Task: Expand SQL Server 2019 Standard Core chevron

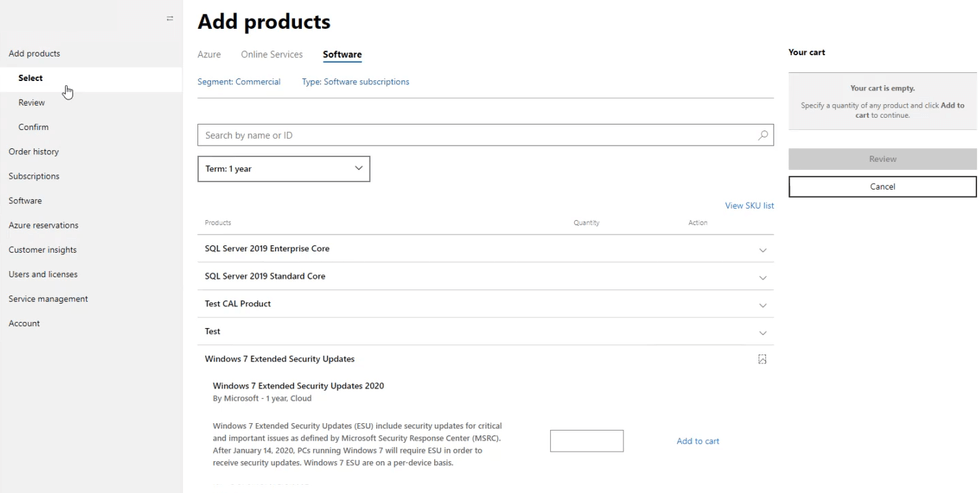Action: point(762,278)
